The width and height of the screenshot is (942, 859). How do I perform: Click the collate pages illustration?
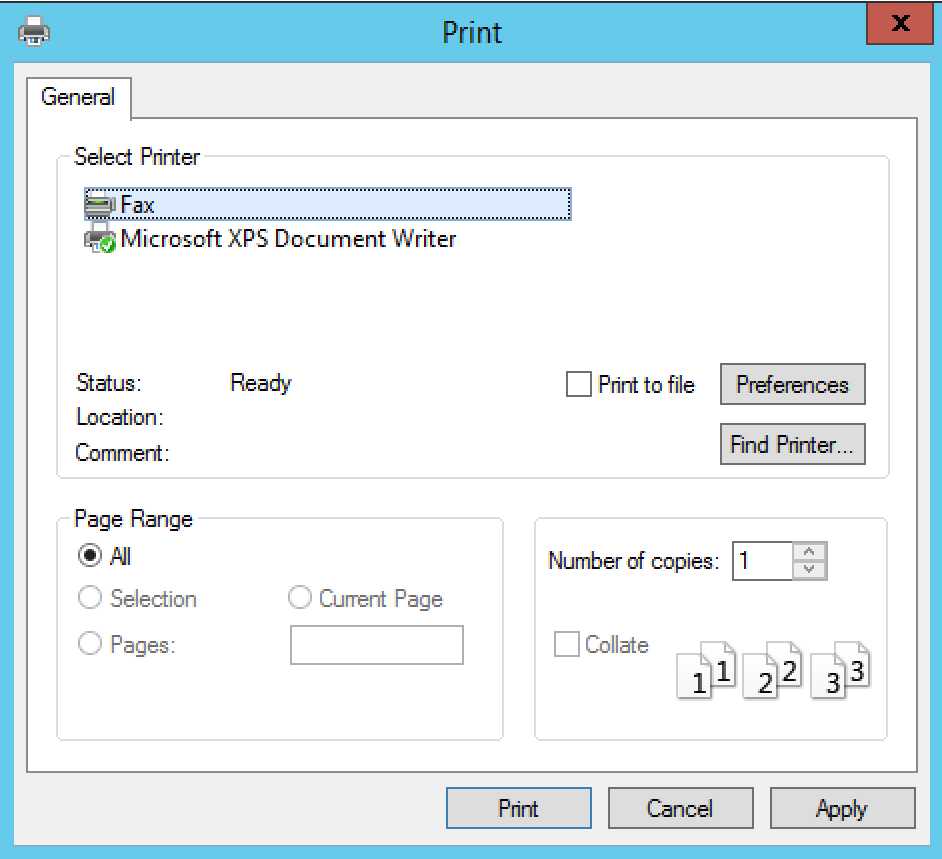pyautogui.click(x=773, y=670)
